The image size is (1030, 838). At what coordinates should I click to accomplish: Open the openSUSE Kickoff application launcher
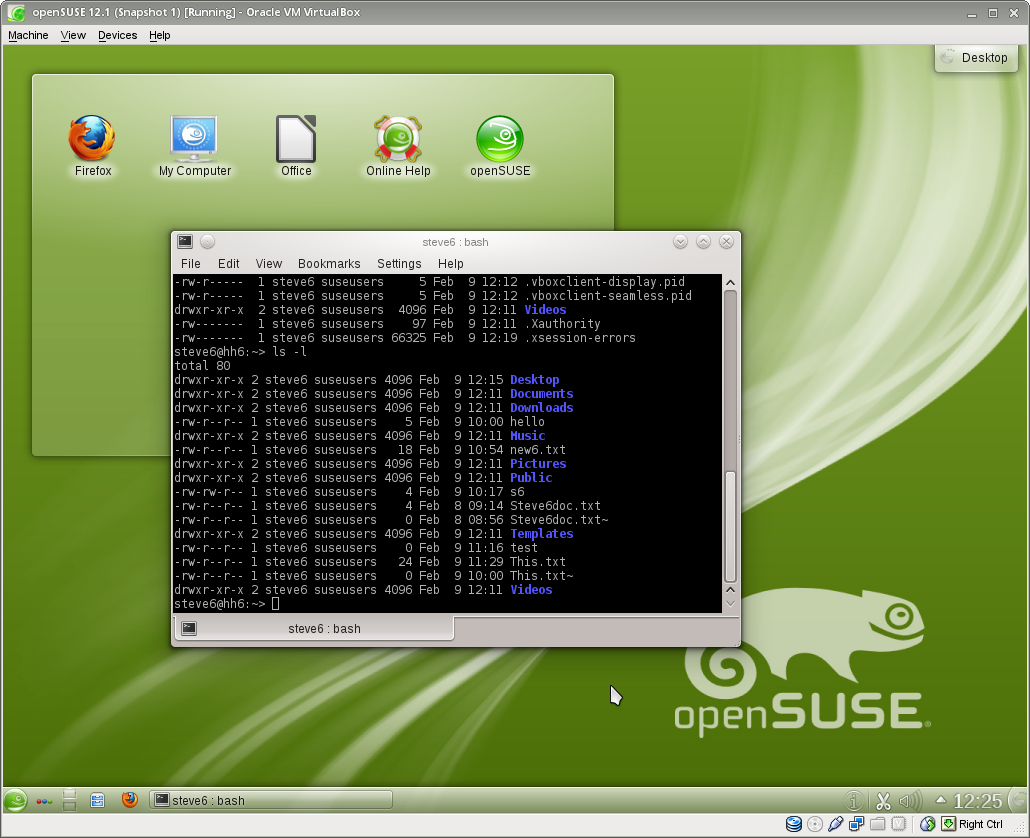(x=15, y=801)
